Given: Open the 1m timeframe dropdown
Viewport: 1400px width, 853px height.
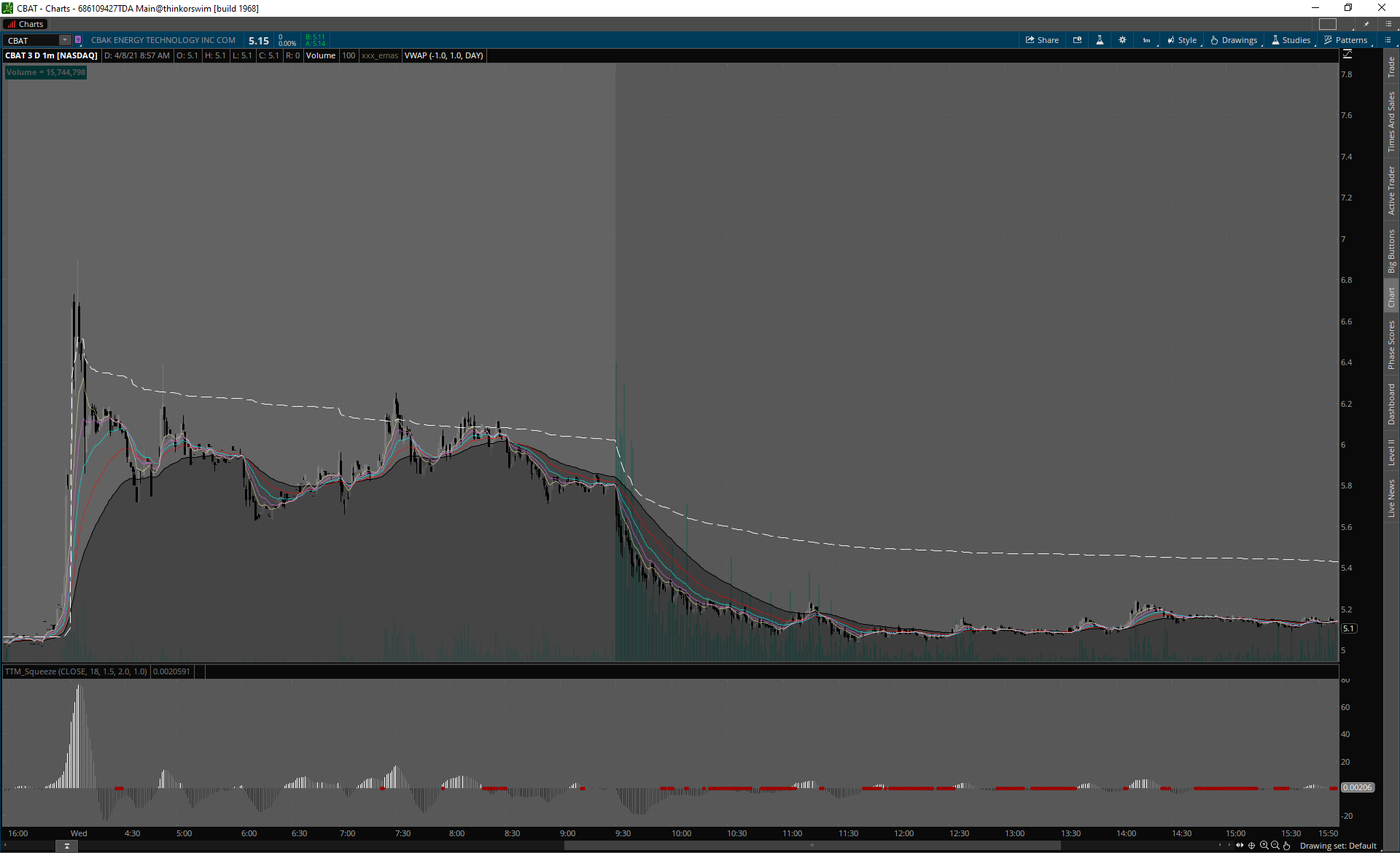Looking at the screenshot, I should point(1146,40).
